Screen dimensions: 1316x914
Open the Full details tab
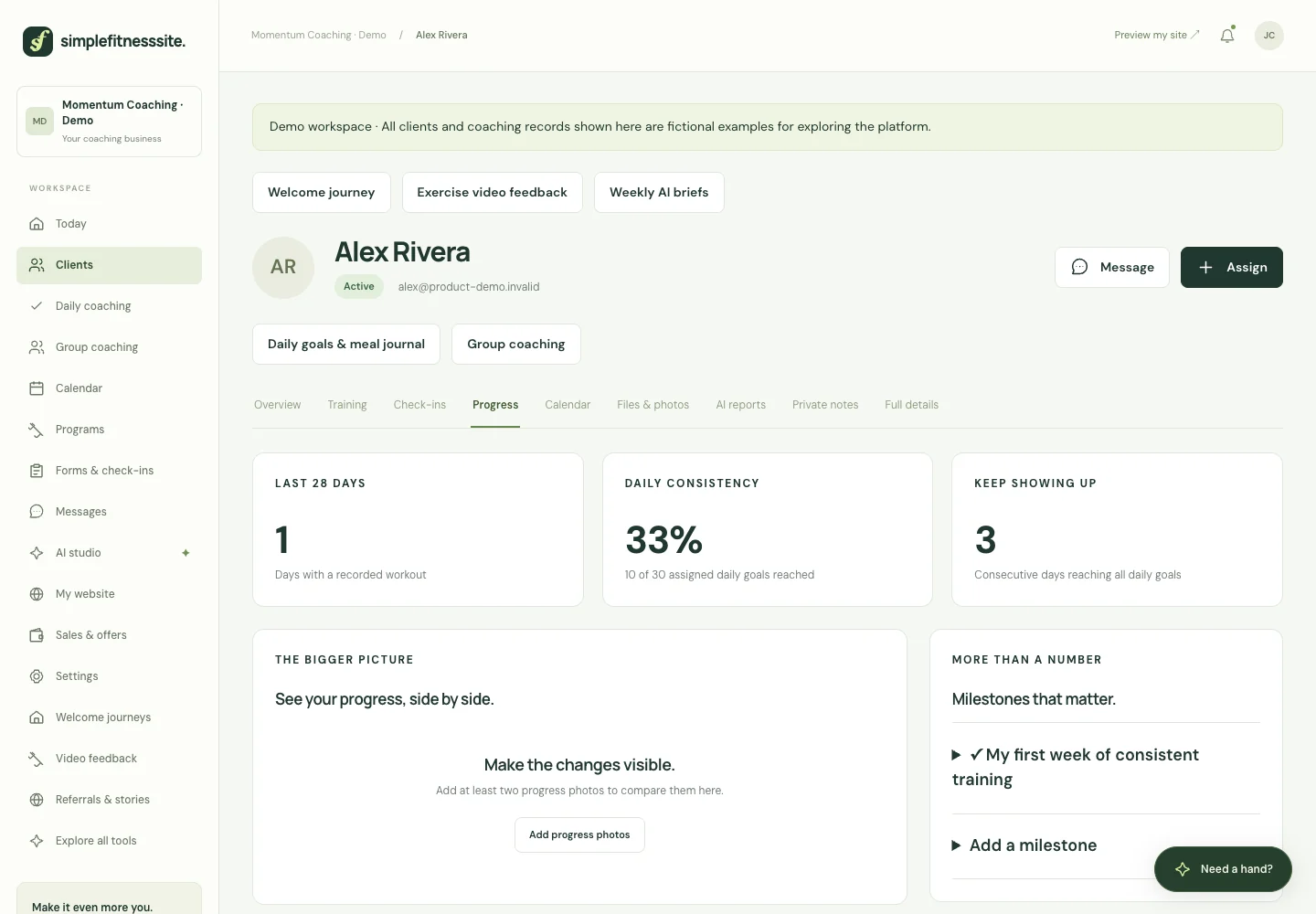(911, 405)
